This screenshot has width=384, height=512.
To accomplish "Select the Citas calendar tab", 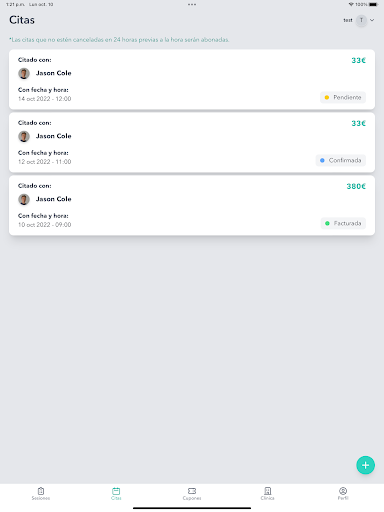I will coord(116,493).
